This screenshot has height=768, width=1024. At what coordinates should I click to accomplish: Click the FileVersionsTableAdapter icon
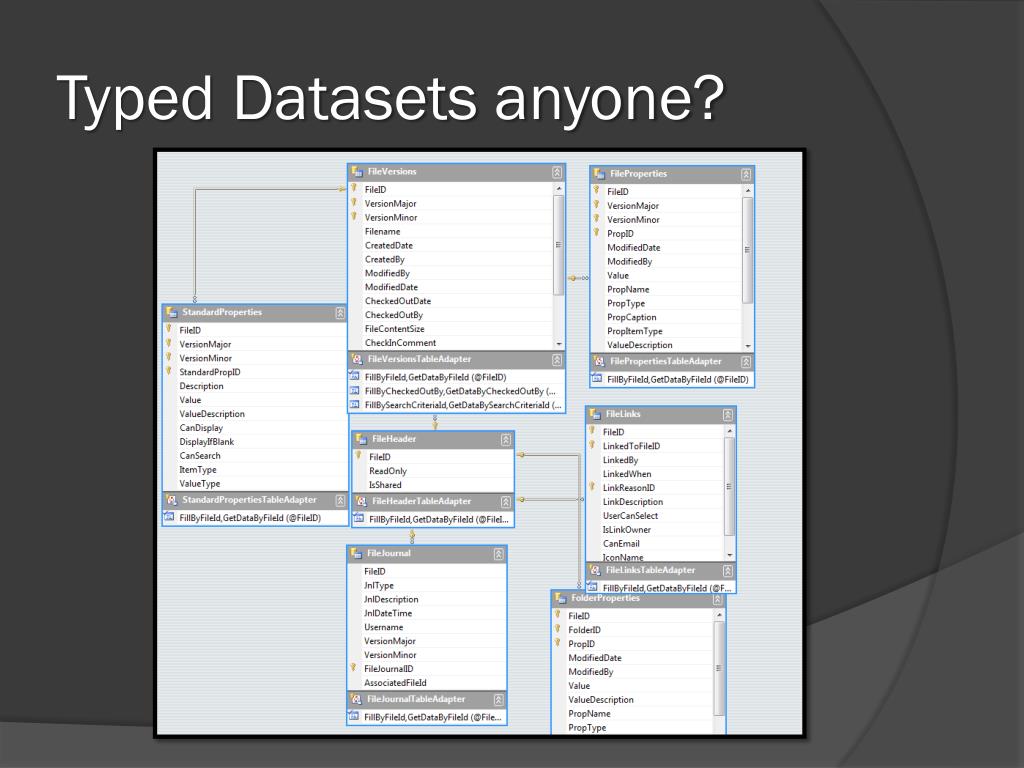point(357,359)
